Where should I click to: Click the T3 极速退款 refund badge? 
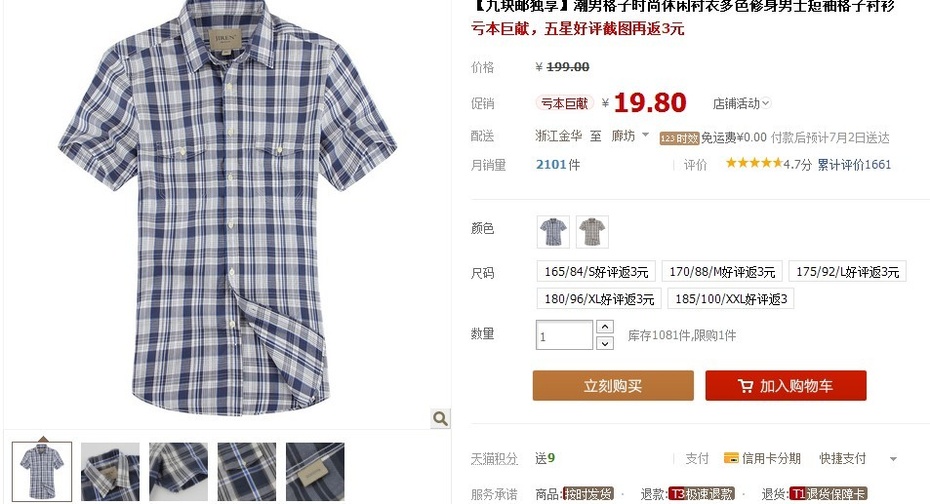[702, 494]
